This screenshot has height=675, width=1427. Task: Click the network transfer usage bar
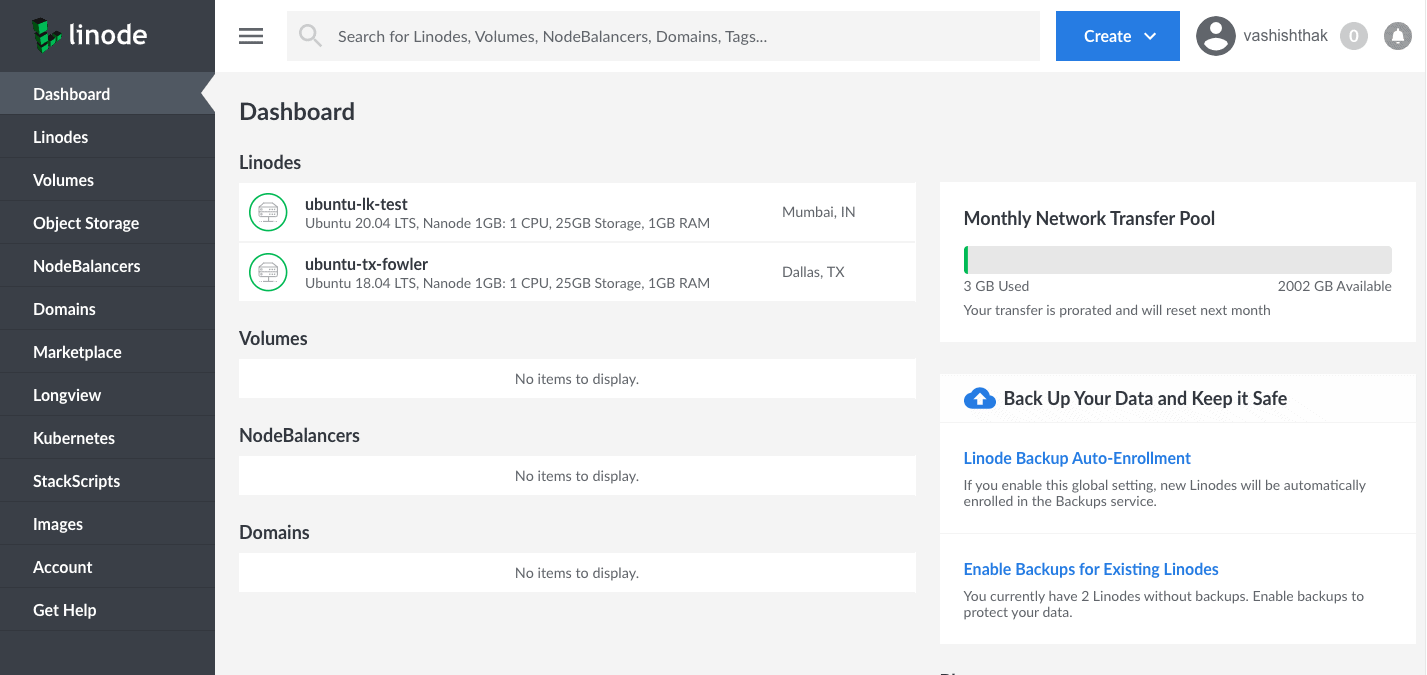pyautogui.click(x=1177, y=260)
